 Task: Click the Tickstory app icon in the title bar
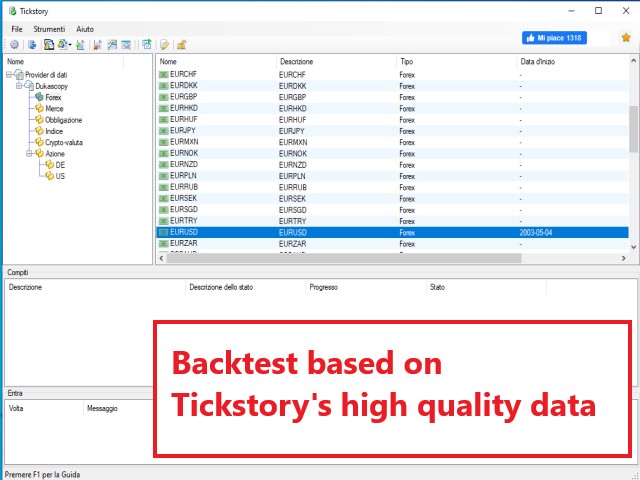click(13, 11)
